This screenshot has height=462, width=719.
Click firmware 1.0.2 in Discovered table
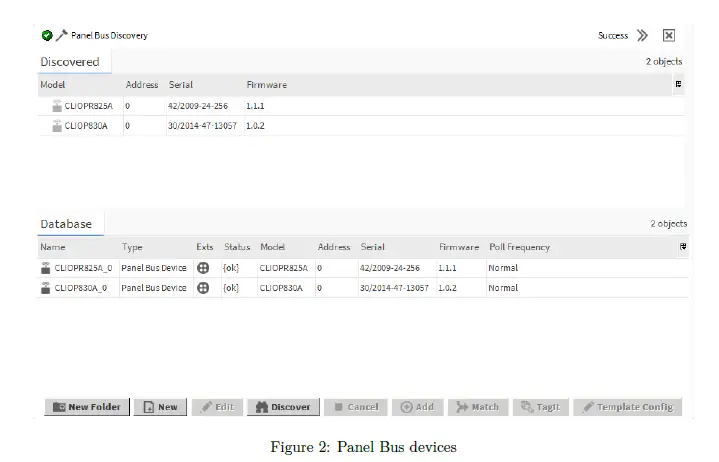coord(255,126)
